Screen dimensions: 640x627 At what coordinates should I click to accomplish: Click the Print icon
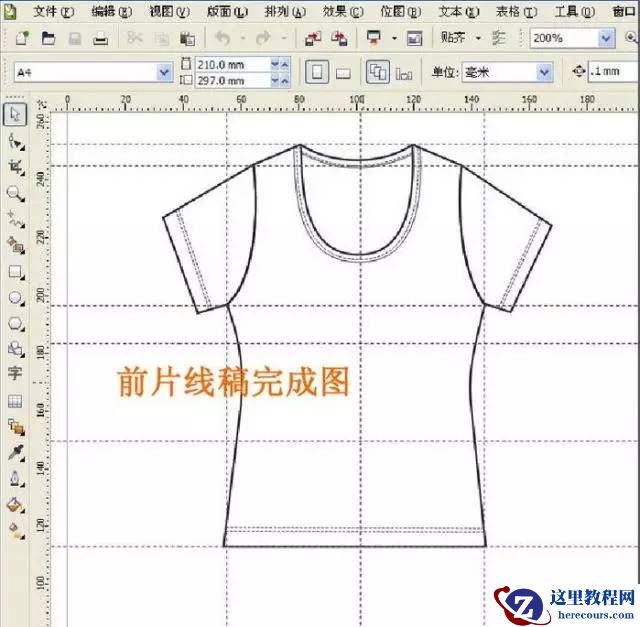tap(100, 39)
